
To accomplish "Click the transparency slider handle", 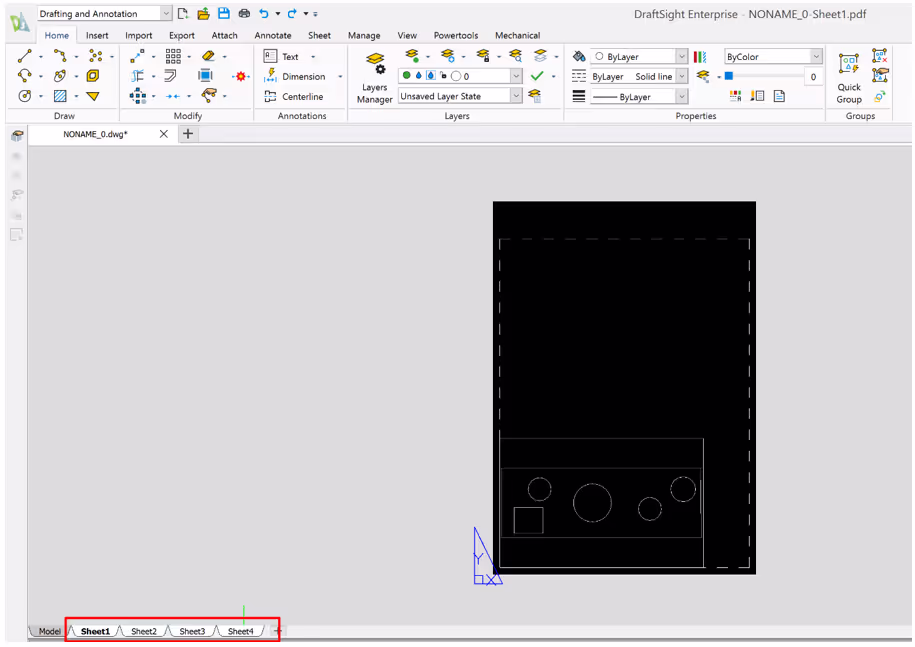I will pos(728,76).
